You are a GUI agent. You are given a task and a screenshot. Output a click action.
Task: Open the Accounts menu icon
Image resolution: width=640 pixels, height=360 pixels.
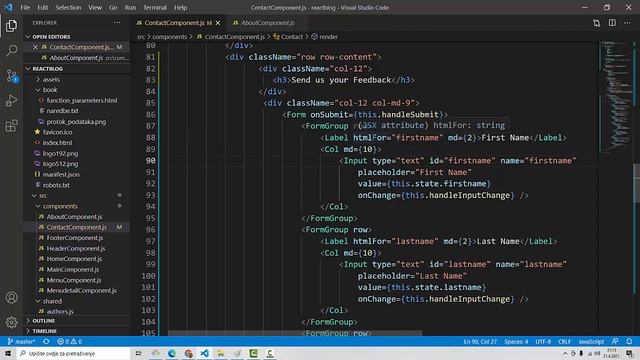point(11,298)
